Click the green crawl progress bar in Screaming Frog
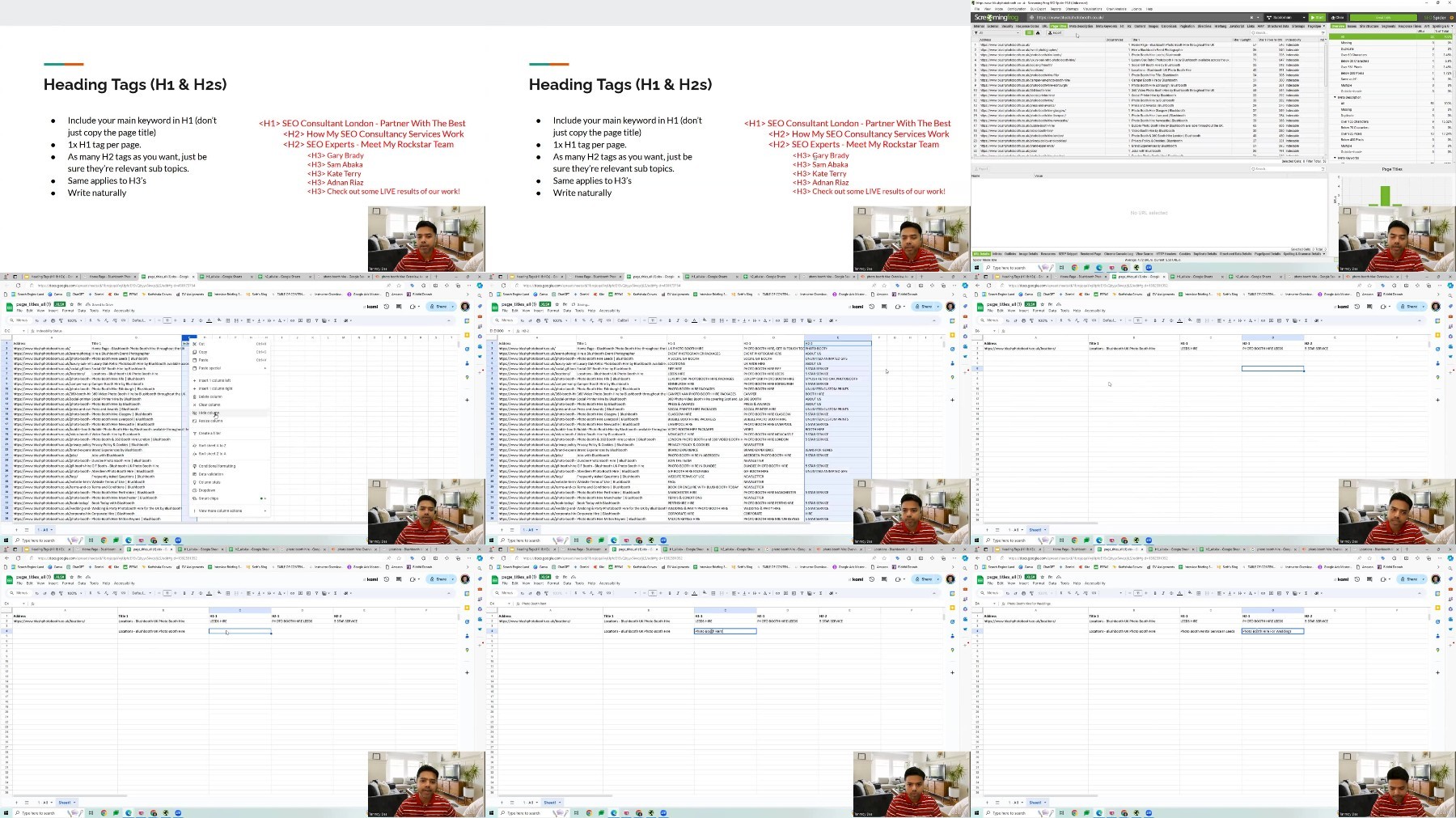The width and height of the screenshot is (1456, 818). 1383,17
